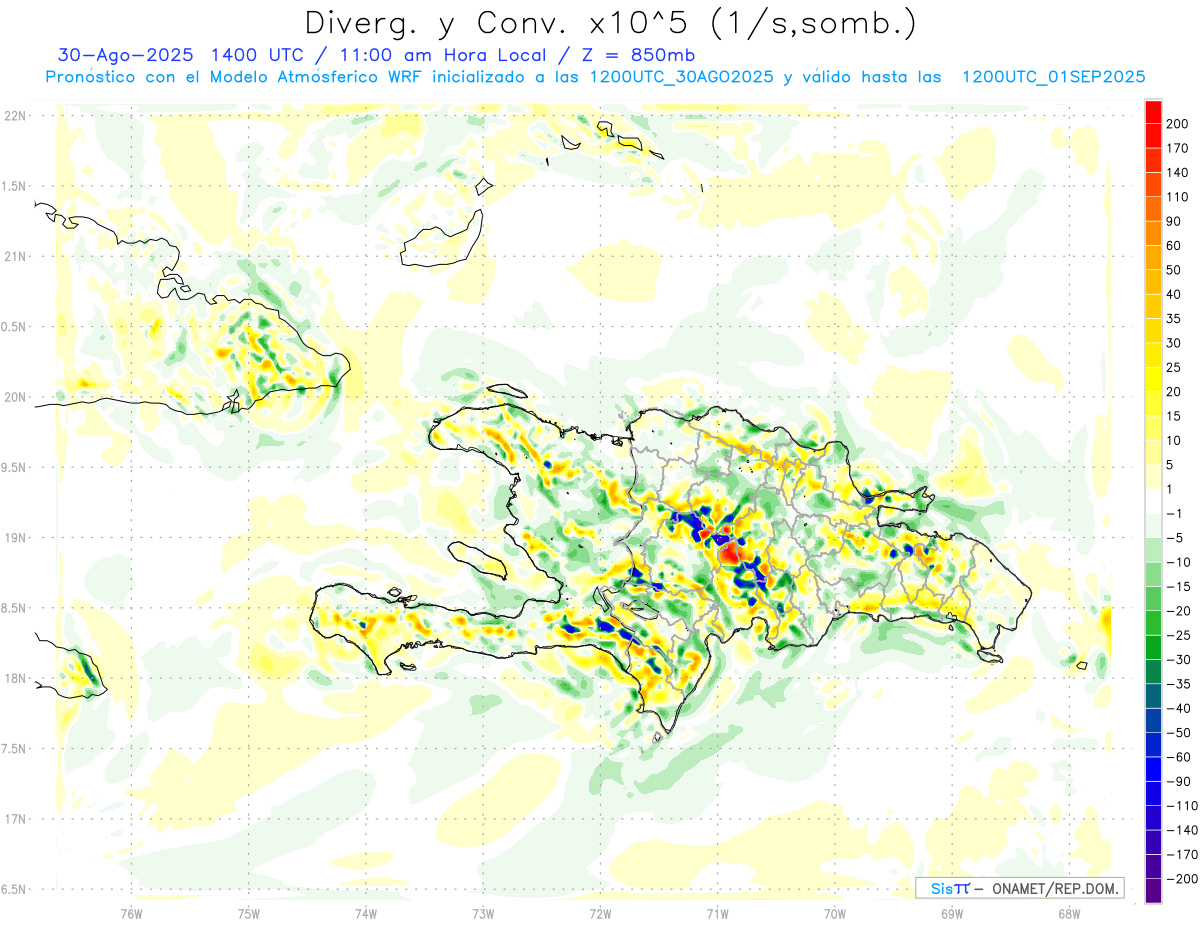The height and width of the screenshot is (927, 1200).
Task: Click the "22N" latitude axis label
Action: (14, 116)
